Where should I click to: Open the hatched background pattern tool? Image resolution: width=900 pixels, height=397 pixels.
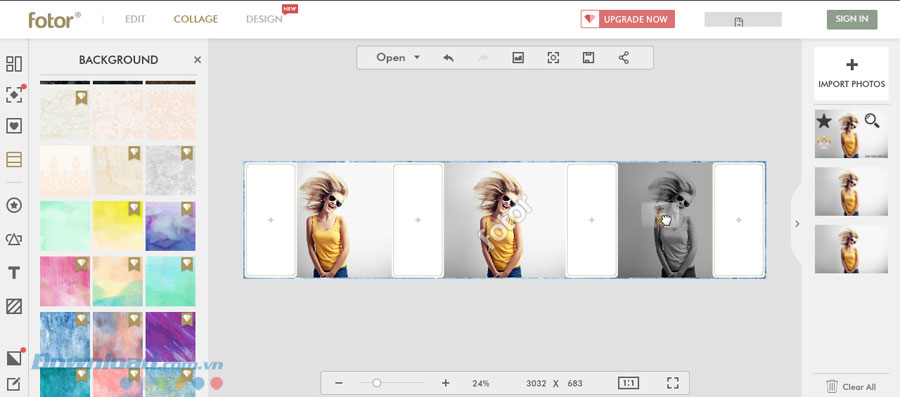[x=14, y=306]
